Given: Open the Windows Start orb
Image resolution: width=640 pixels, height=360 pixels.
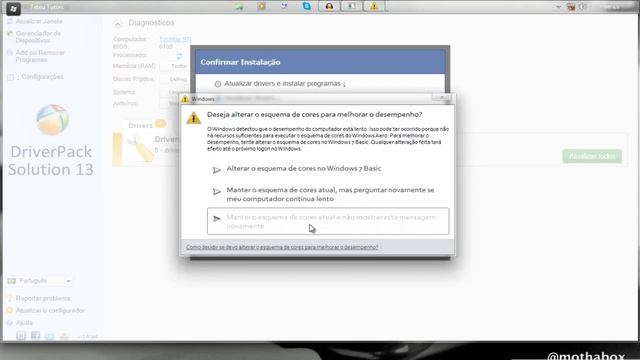Looking at the screenshot, I should (13, 8).
